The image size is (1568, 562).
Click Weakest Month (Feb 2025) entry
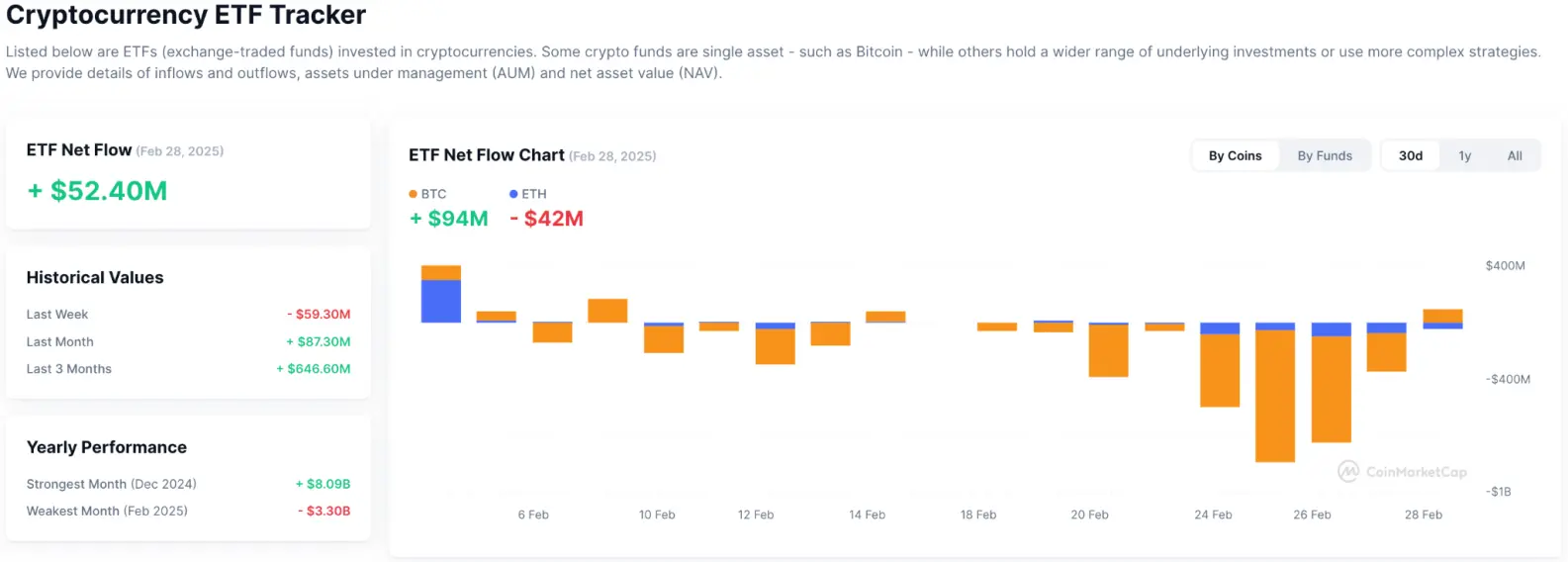point(107,511)
